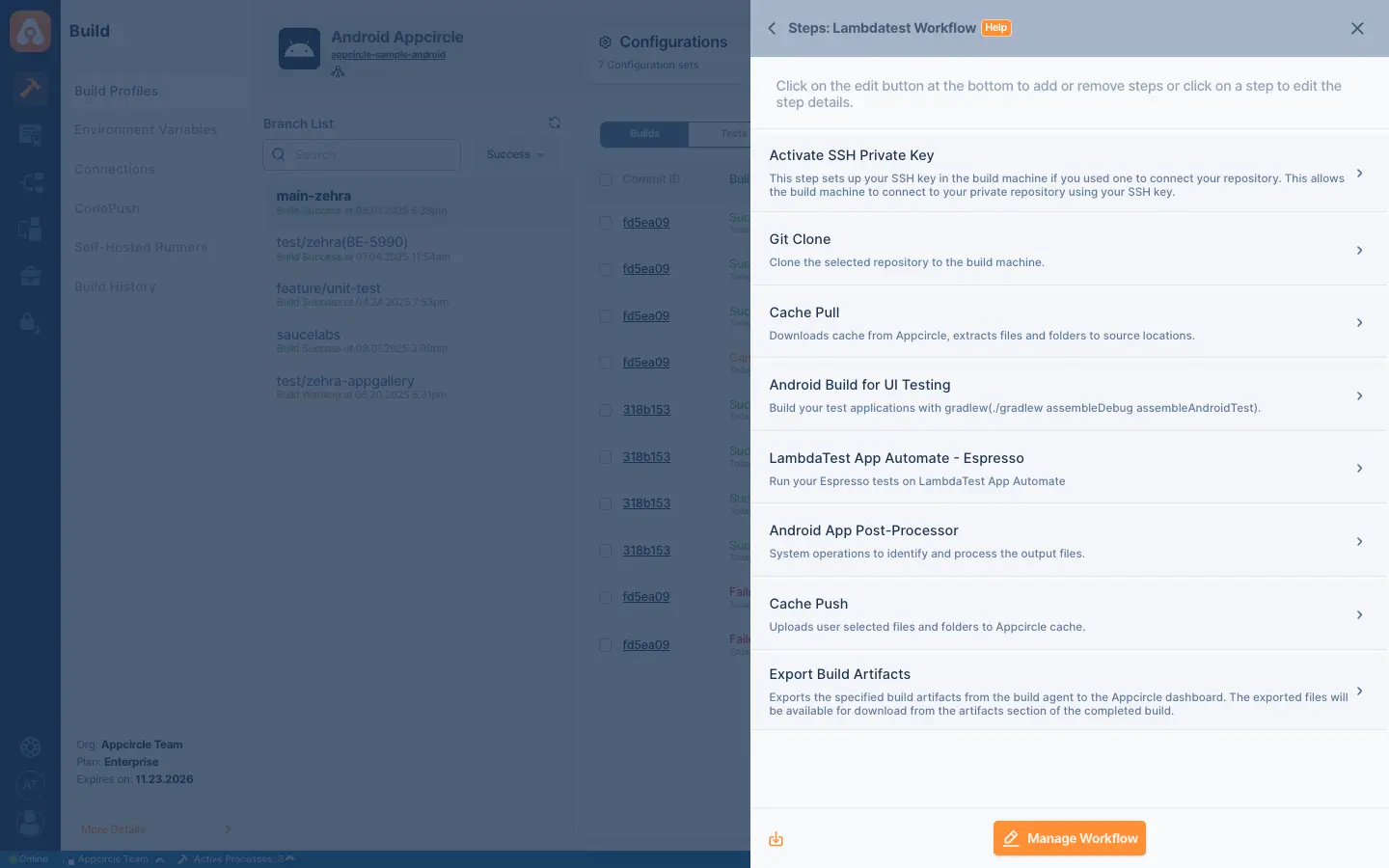Close the Lambdatest Workflow steps panel
Image resolution: width=1389 pixels, height=868 pixels.
(1357, 28)
